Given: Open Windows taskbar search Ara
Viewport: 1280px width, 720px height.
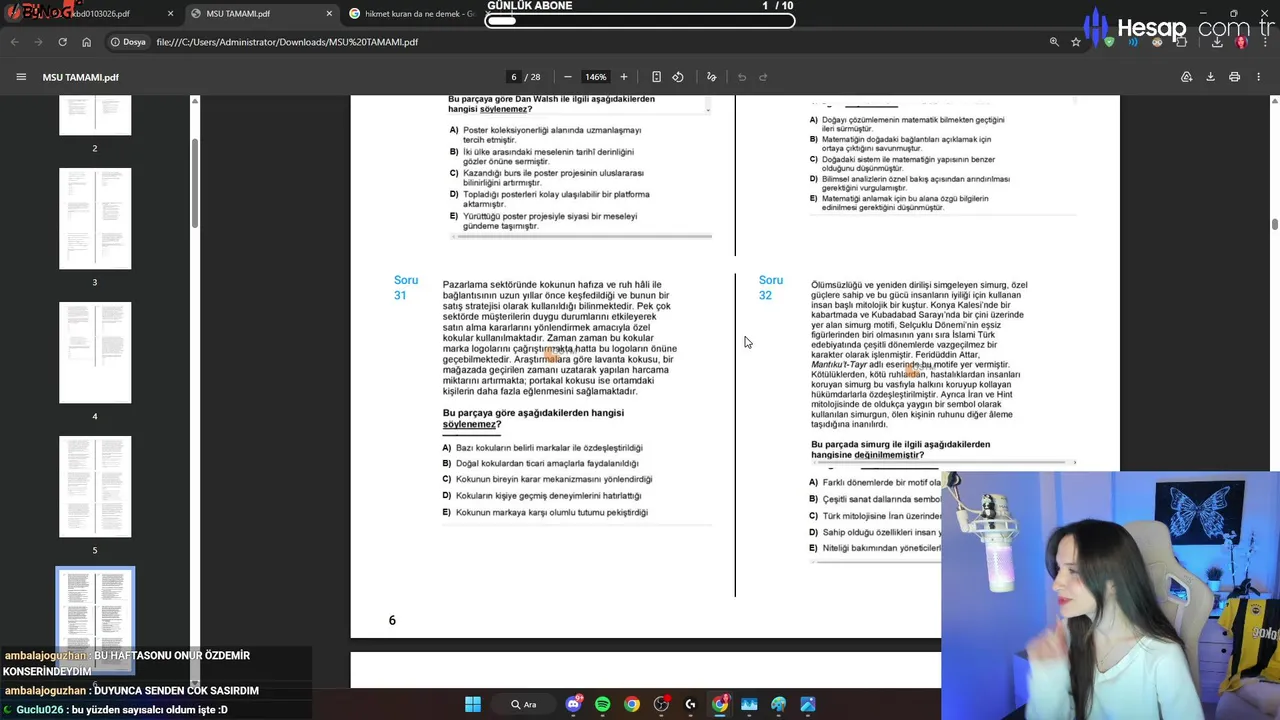Looking at the screenshot, I should [525, 704].
